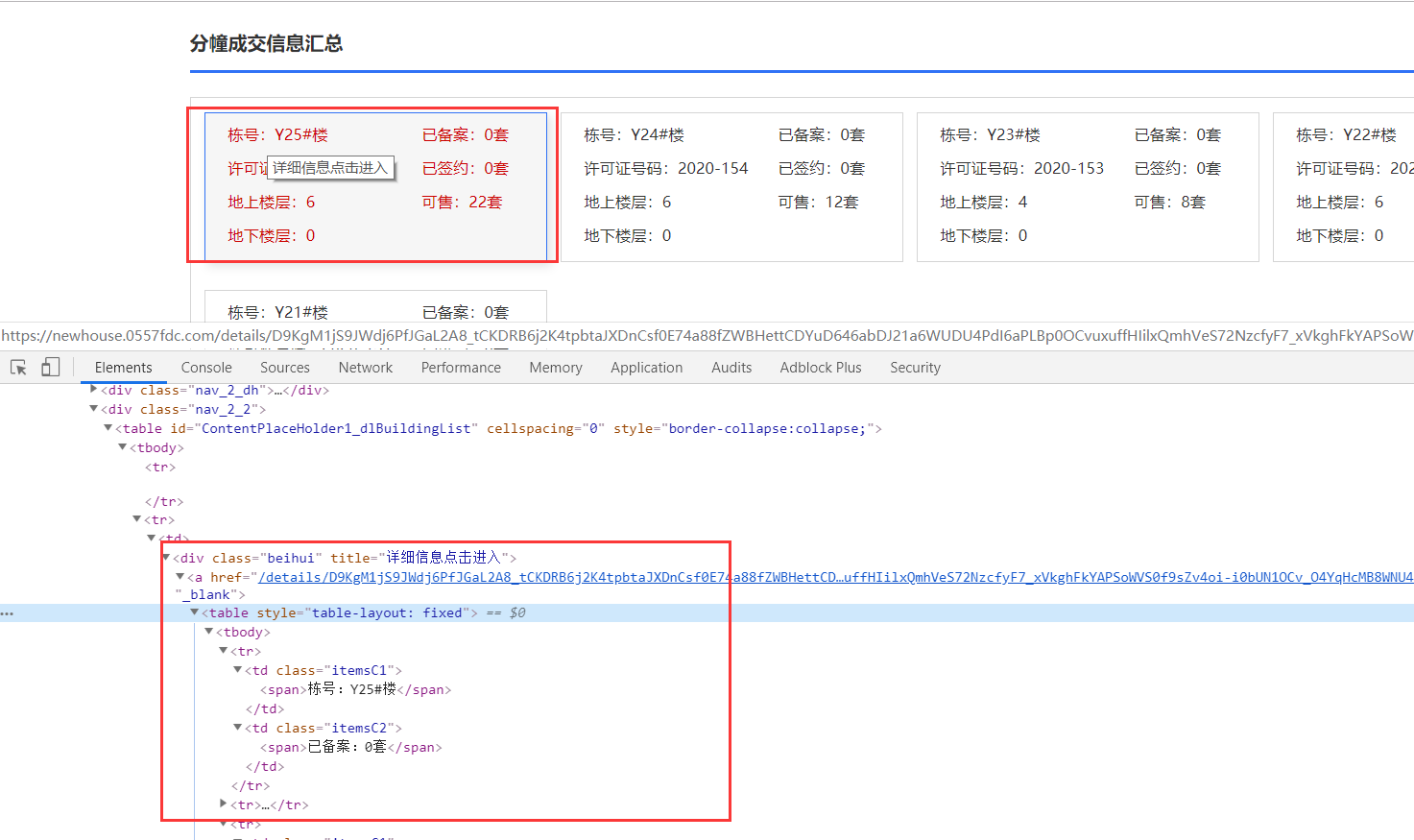Collapse the table-layout fixed table node
Viewport: 1414px width, 840px height.
tap(195, 612)
